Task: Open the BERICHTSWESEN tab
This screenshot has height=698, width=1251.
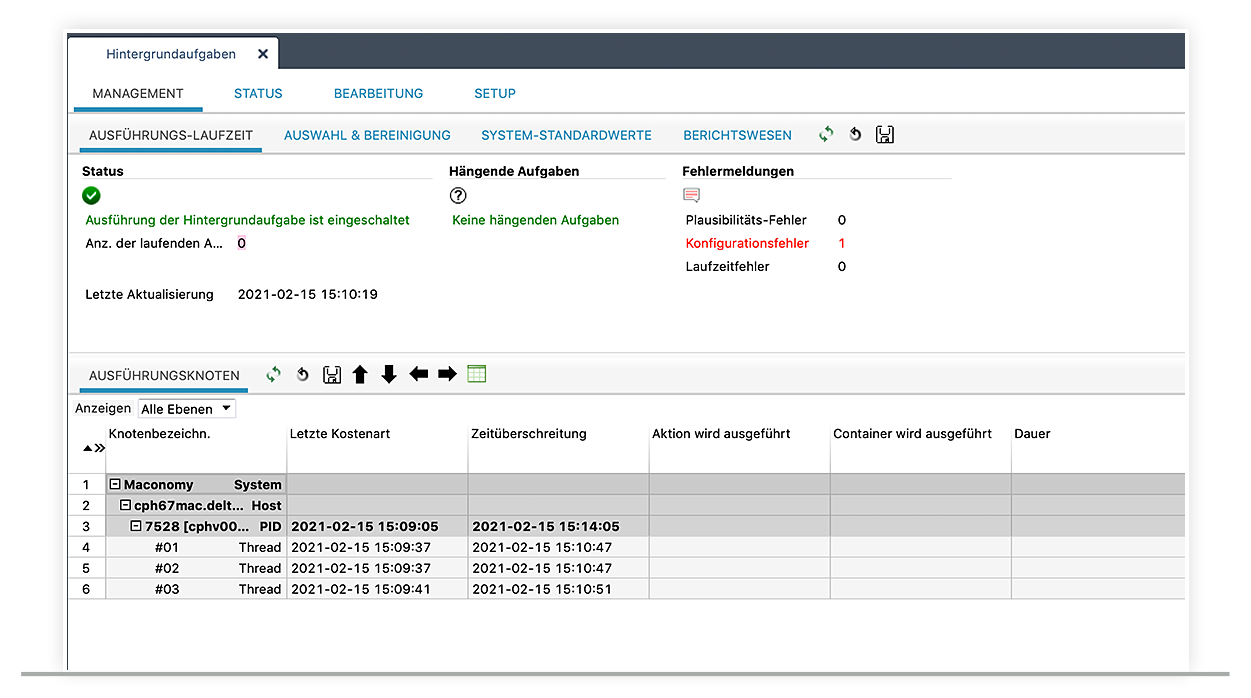Action: (737, 135)
